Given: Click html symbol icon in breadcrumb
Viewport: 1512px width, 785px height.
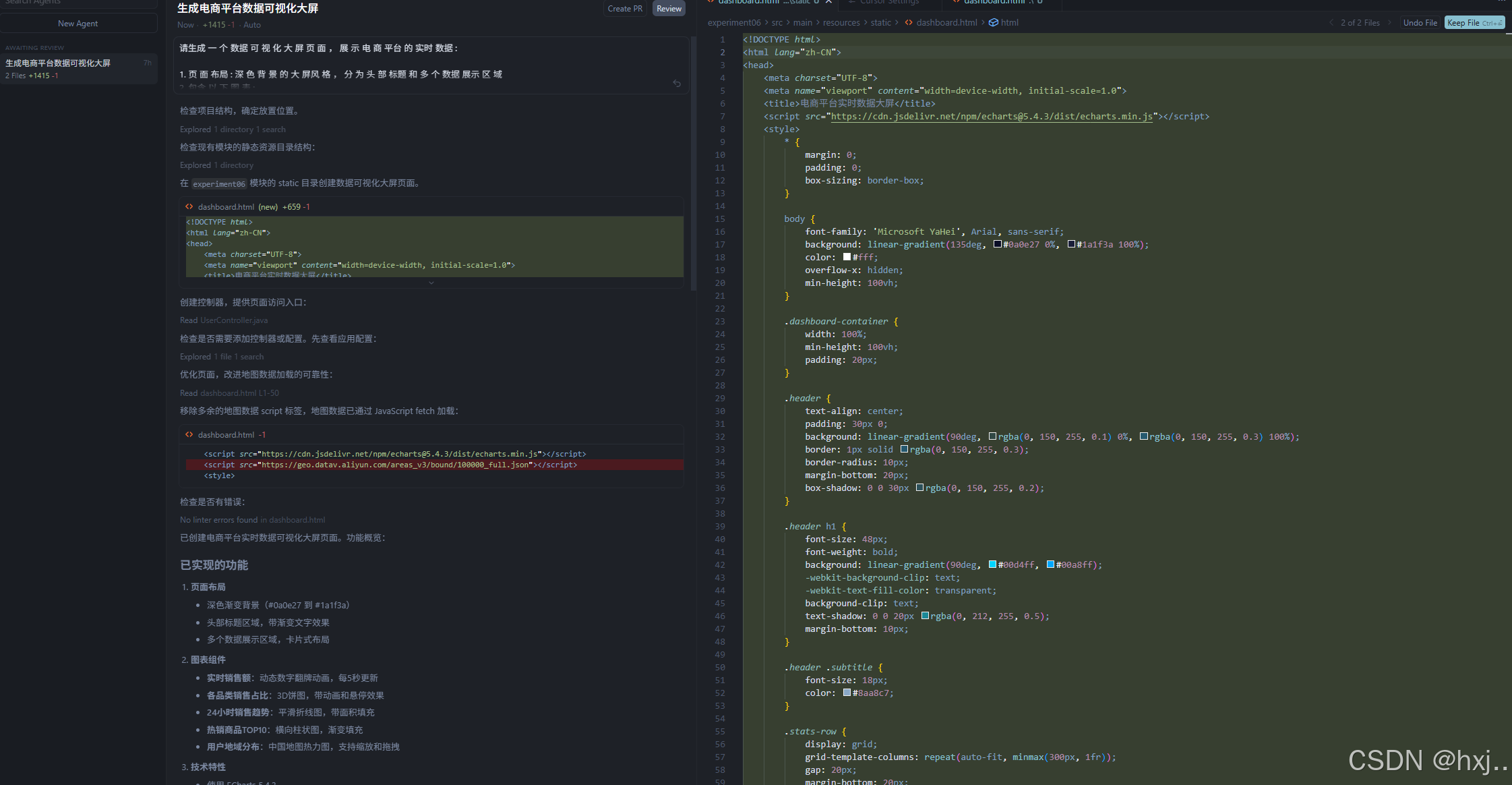Looking at the screenshot, I should point(993,23).
